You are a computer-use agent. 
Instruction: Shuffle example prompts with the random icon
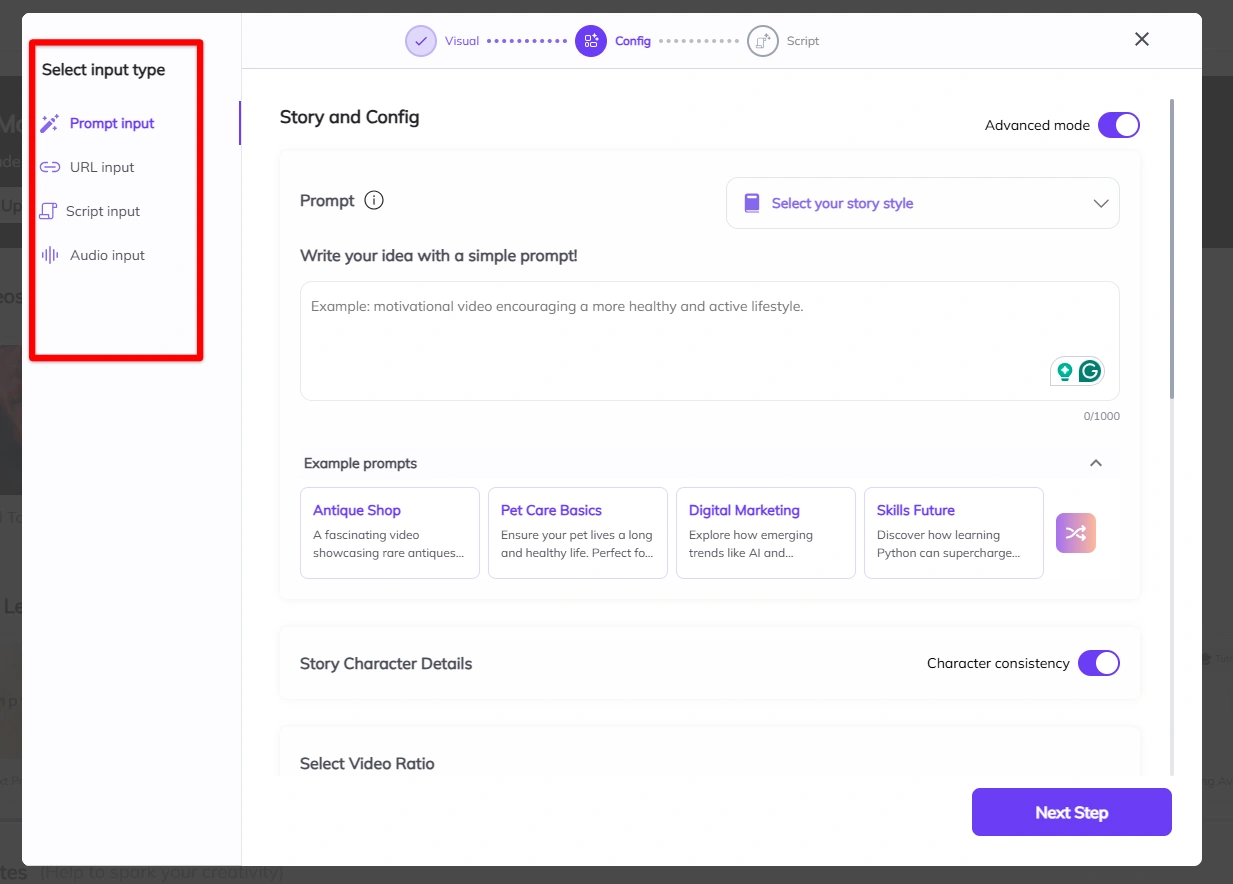[x=1076, y=533]
